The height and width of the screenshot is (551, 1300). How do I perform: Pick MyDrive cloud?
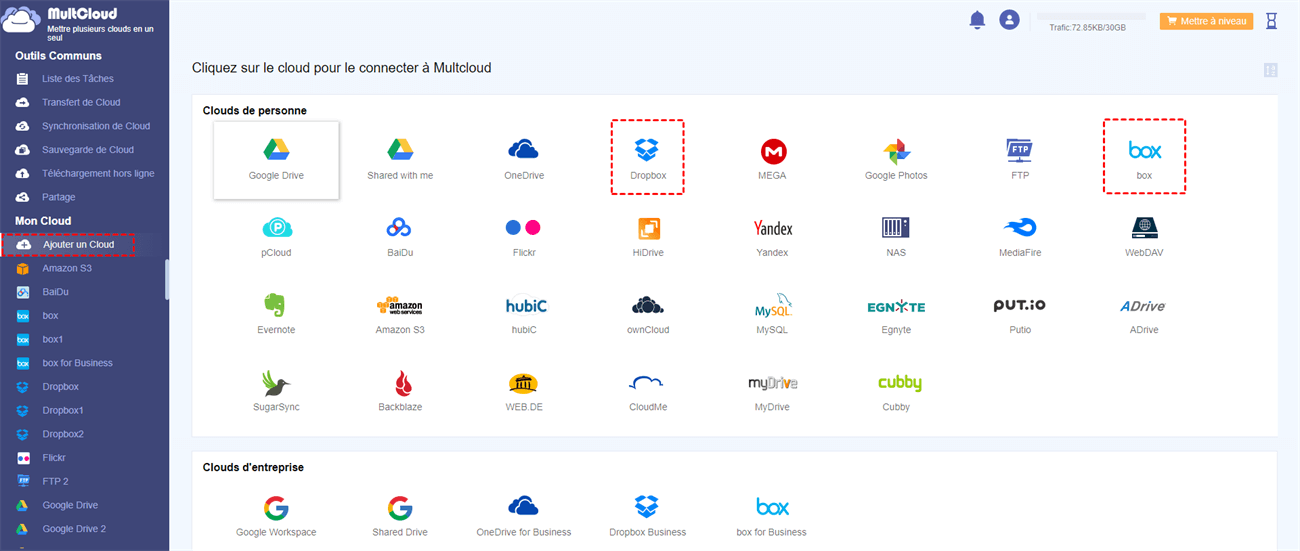tap(772, 392)
